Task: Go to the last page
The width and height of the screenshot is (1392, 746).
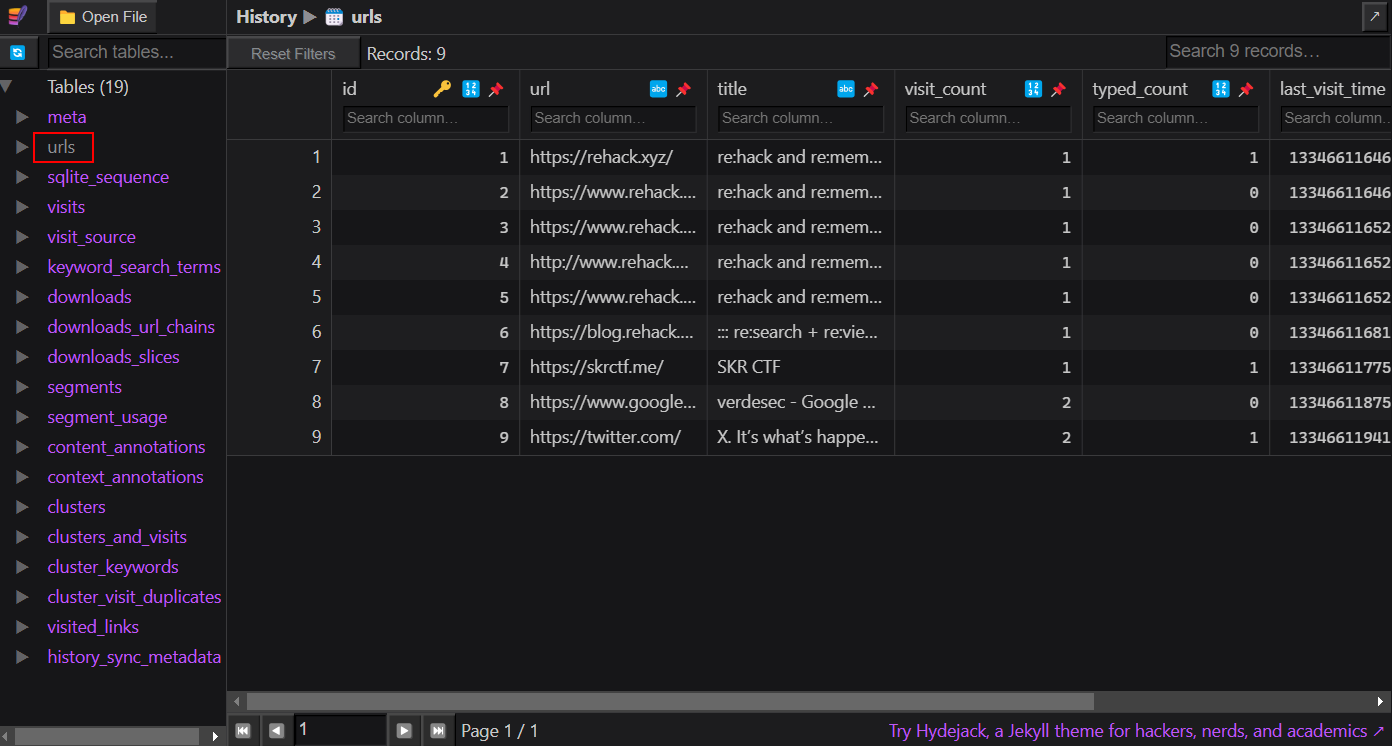Action: tap(437, 731)
